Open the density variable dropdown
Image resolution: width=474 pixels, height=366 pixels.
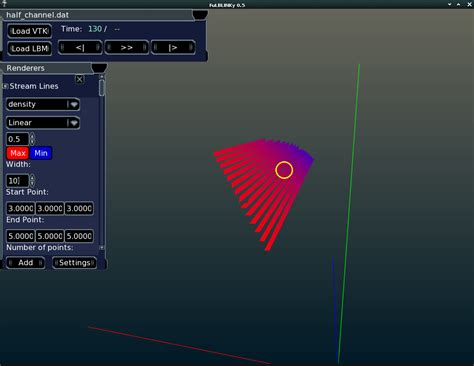click(x=43, y=104)
